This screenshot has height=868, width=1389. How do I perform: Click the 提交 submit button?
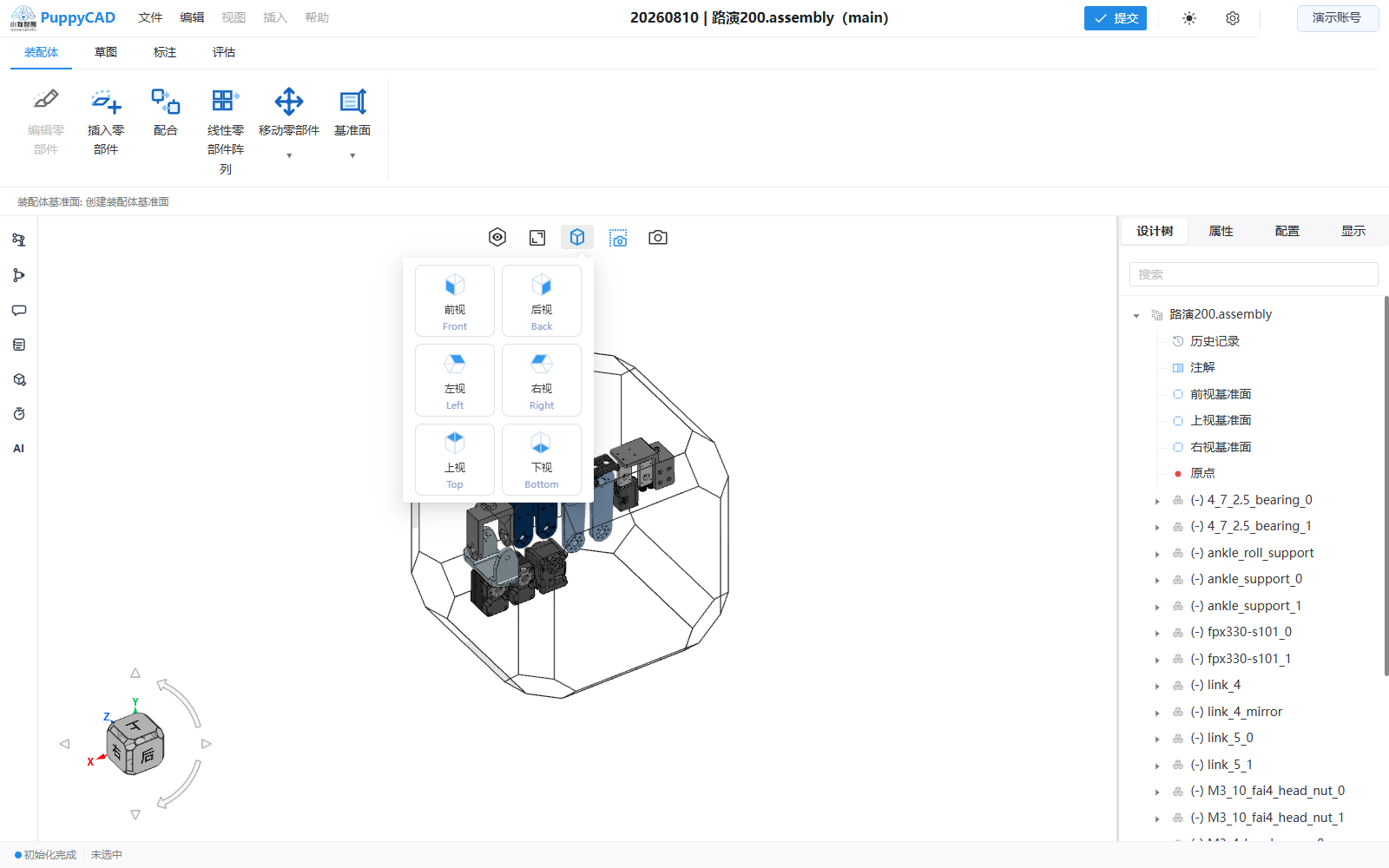1116,18
